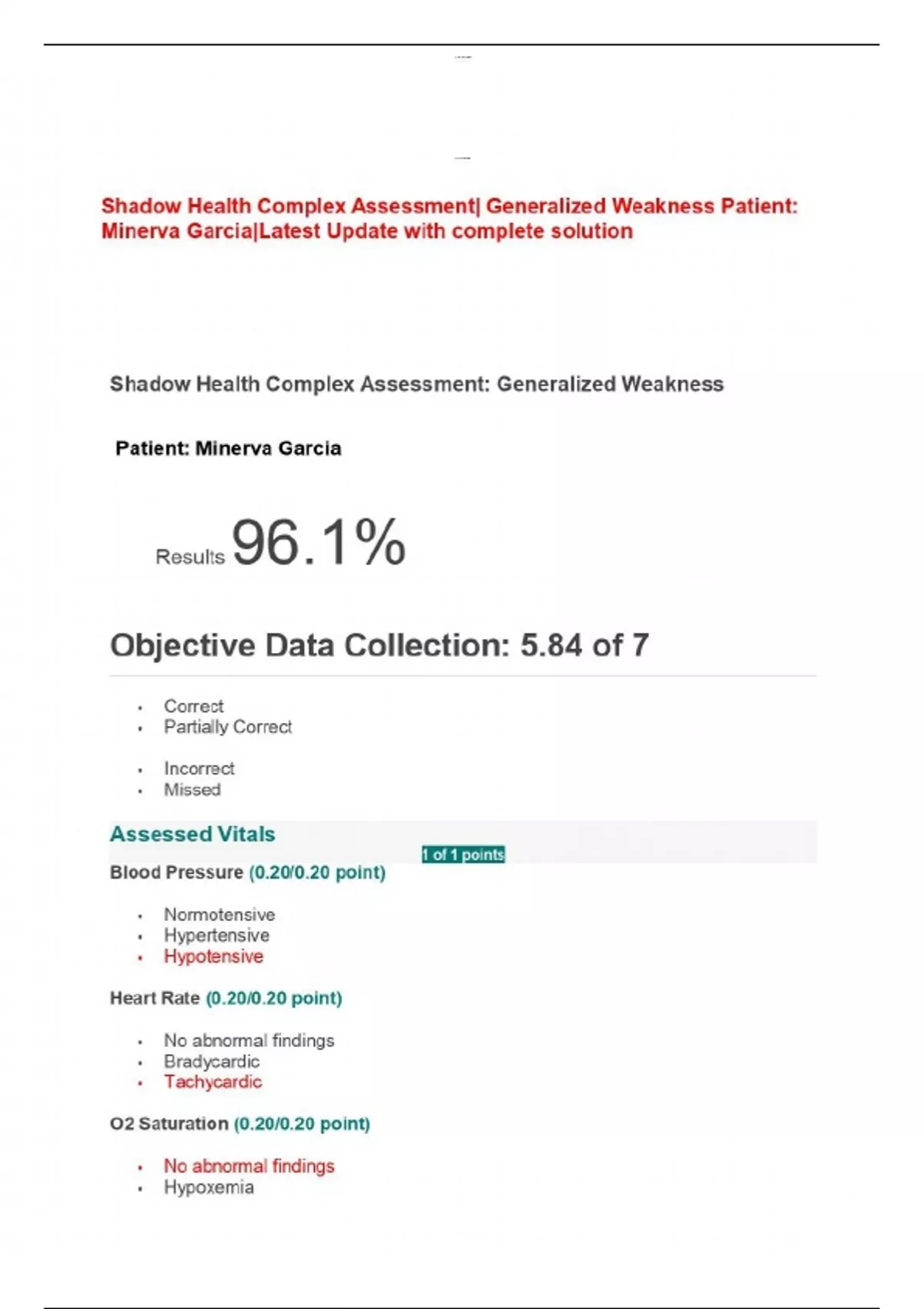Click the 1 of 1 points badge
The height and width of the screenshot is (1309, 924).
[x=463, y=855]
